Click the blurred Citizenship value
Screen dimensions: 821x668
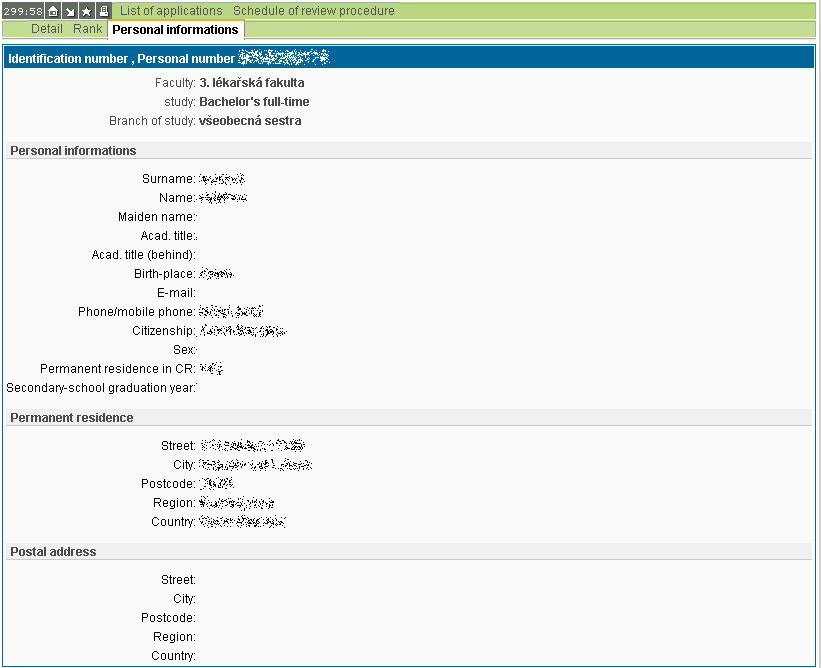tap(243, 331)
